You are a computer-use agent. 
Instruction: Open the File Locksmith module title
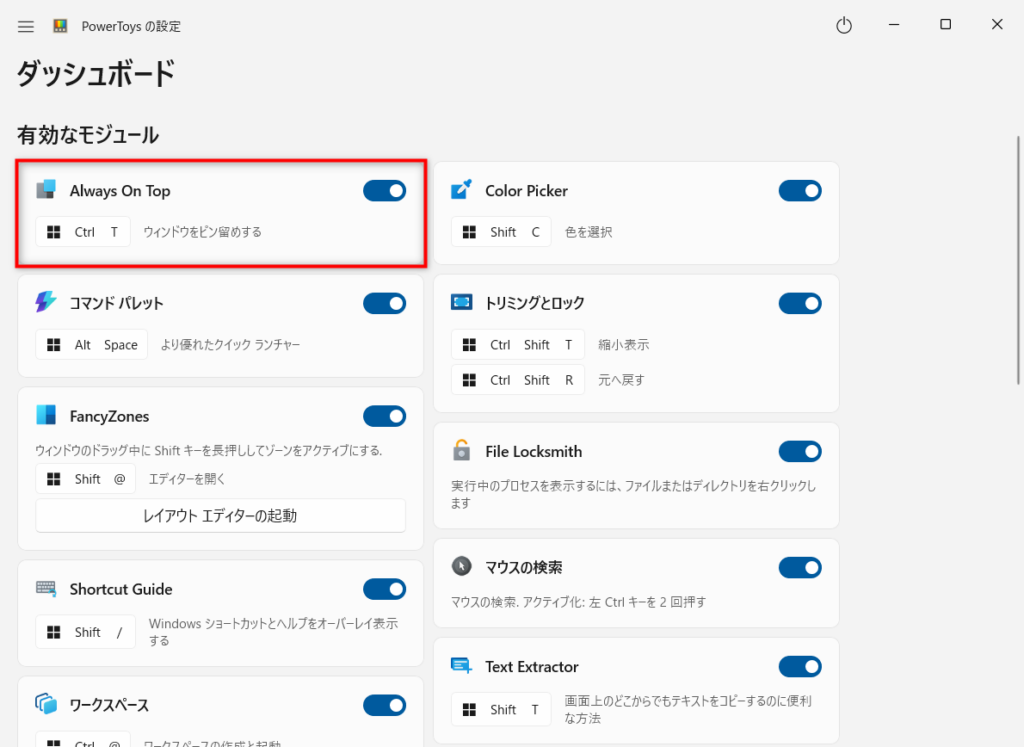(534, 451)
